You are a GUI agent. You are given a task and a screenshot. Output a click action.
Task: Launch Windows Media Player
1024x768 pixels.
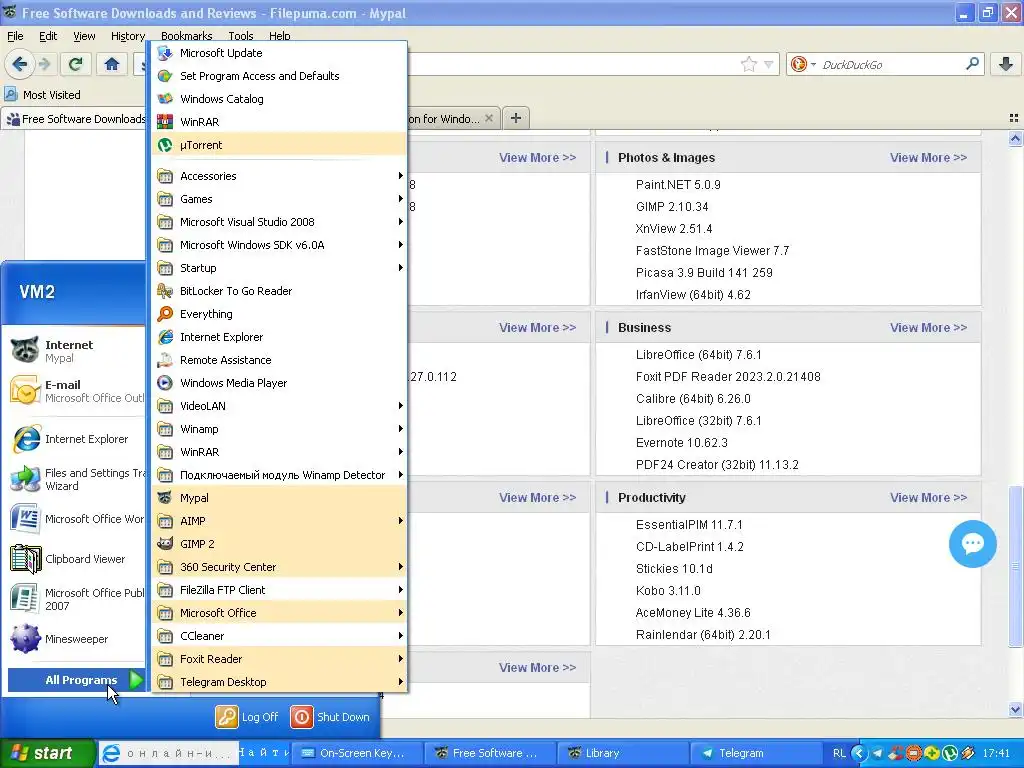(x=280, y=383)
